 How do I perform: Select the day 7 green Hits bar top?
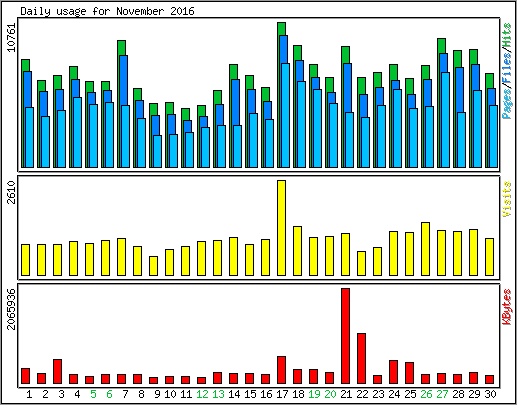tap(121, 48)
